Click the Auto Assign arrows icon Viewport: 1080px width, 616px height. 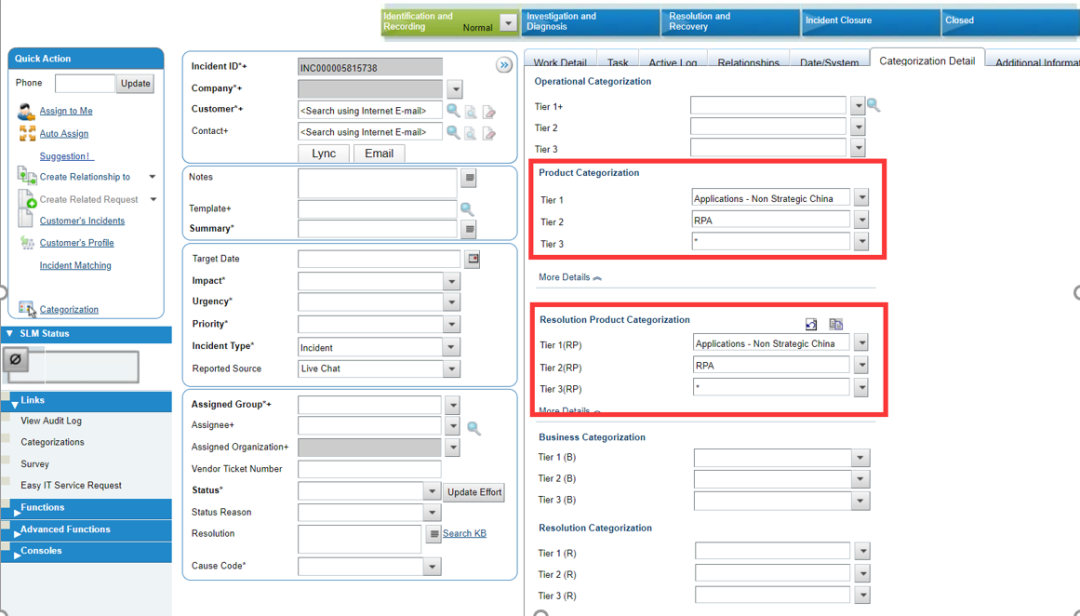click(x=26, y=133)
